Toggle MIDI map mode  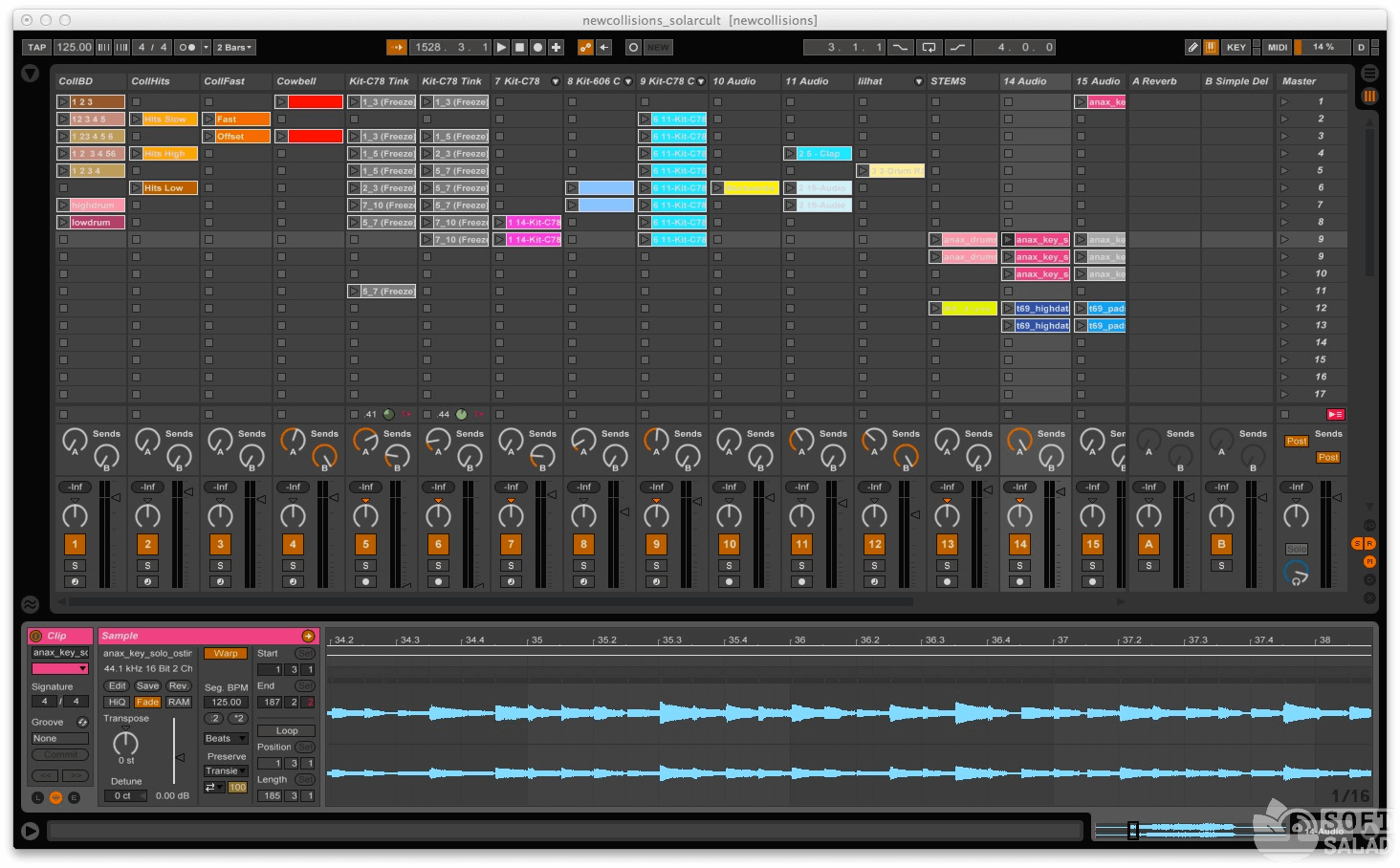(1278, 47)
